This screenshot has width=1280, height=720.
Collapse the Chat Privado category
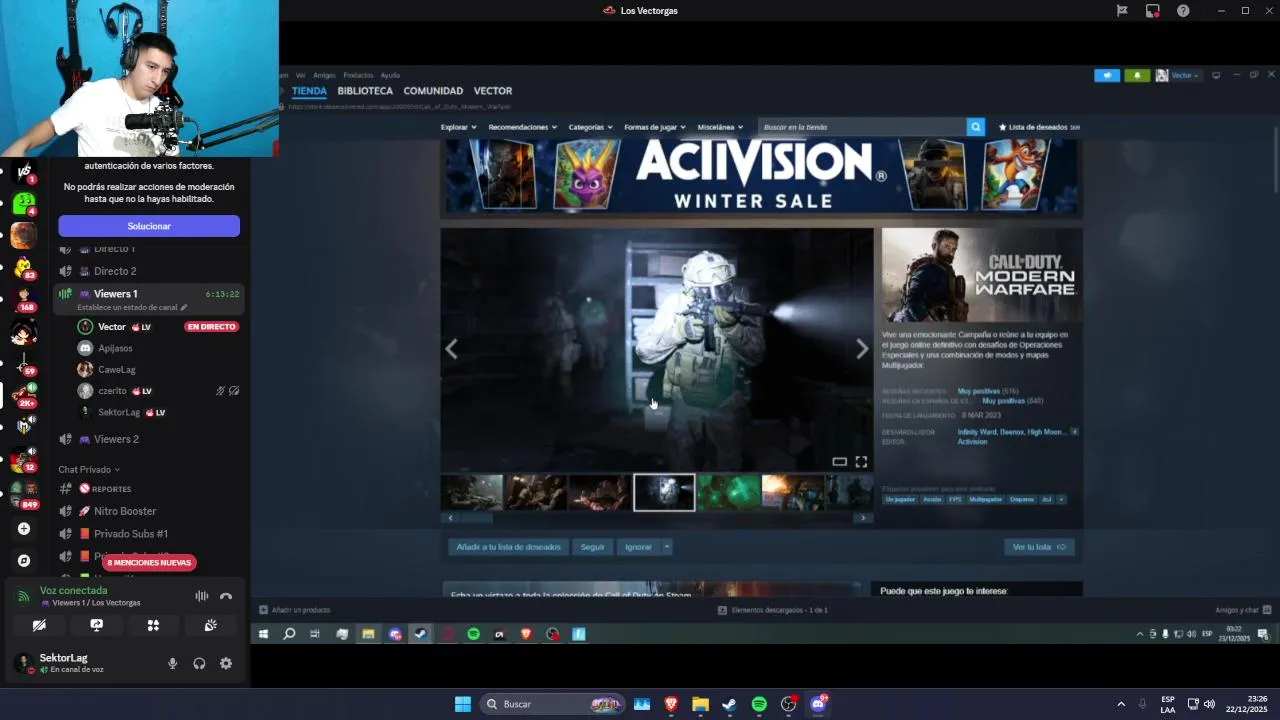click(x=88, y=469)
